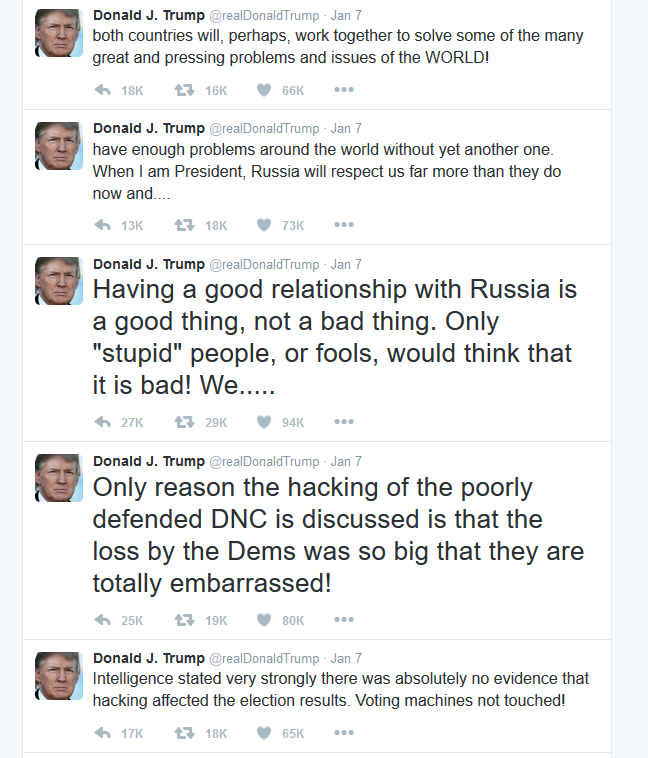This screenshot has width=648, height=758.
Task: Open more options on the 'Russia will respect us' tweet
Action: click(x=344, y=225)
